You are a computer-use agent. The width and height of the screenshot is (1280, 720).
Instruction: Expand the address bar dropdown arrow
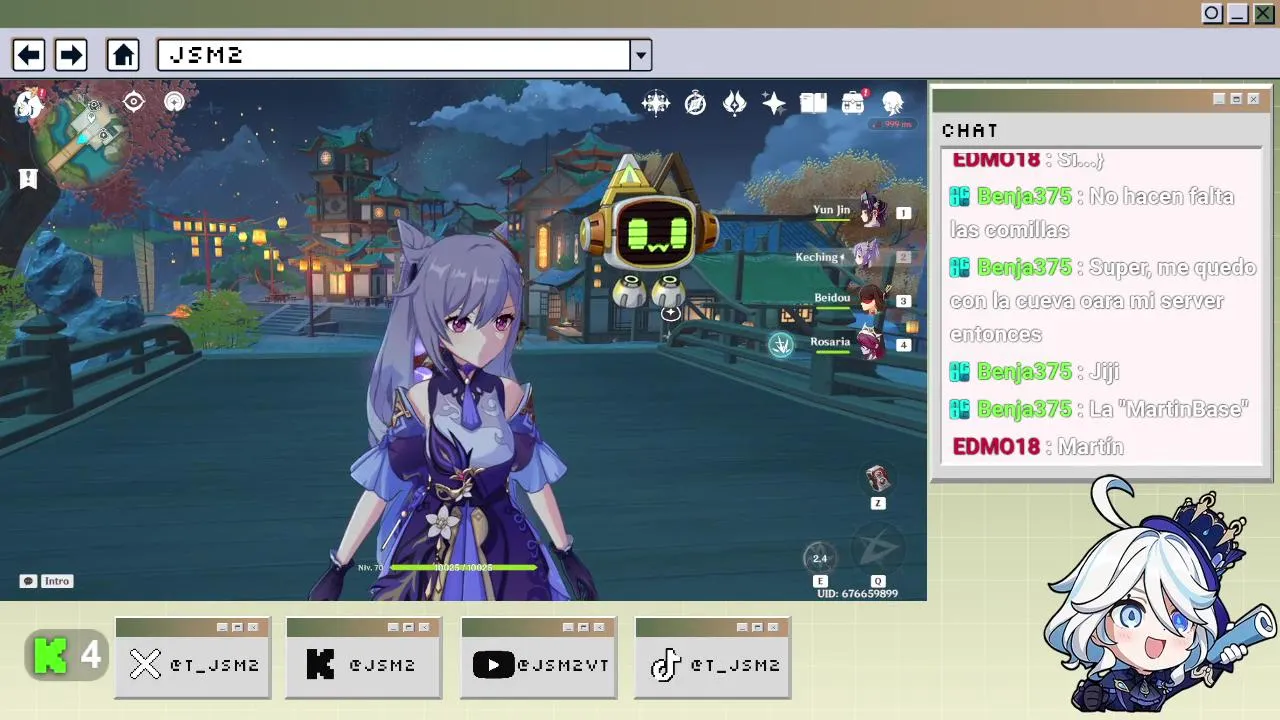pos(641,55)
